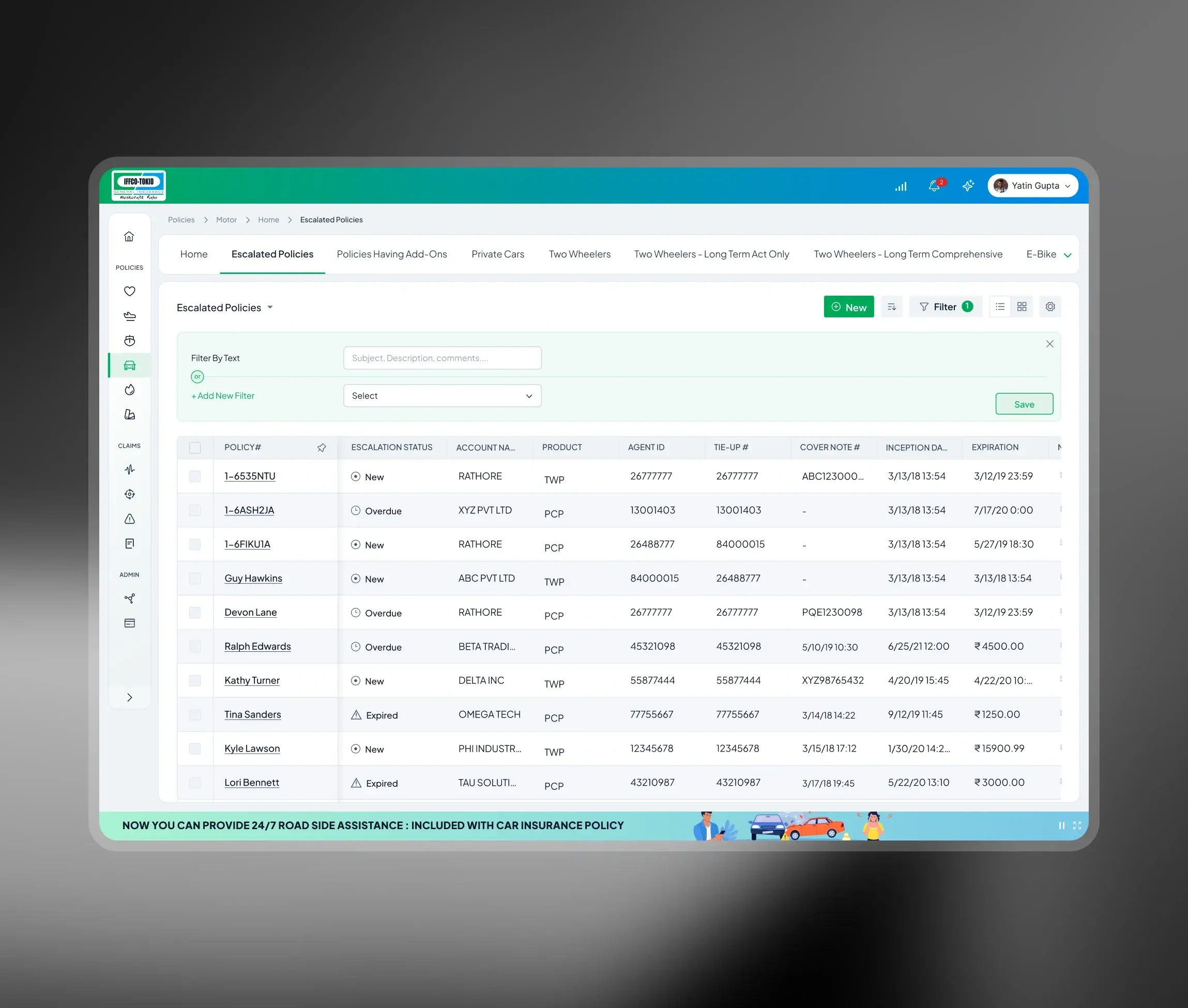Viewport: 1188px width, 1008px height.
Task: Open the notifications bell
Action: pos(935,186)
